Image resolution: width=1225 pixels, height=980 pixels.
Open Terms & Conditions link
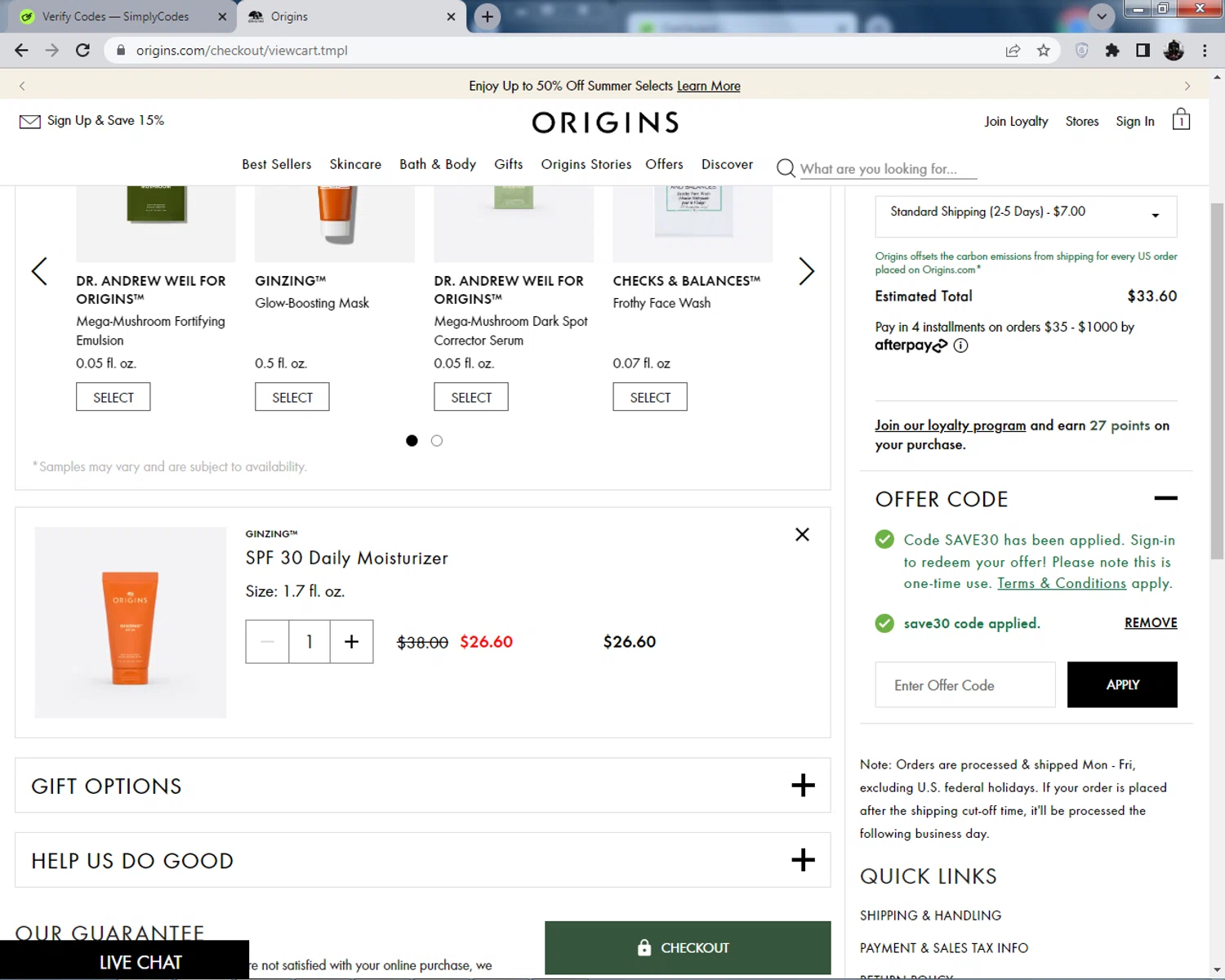click(1062, 583)
